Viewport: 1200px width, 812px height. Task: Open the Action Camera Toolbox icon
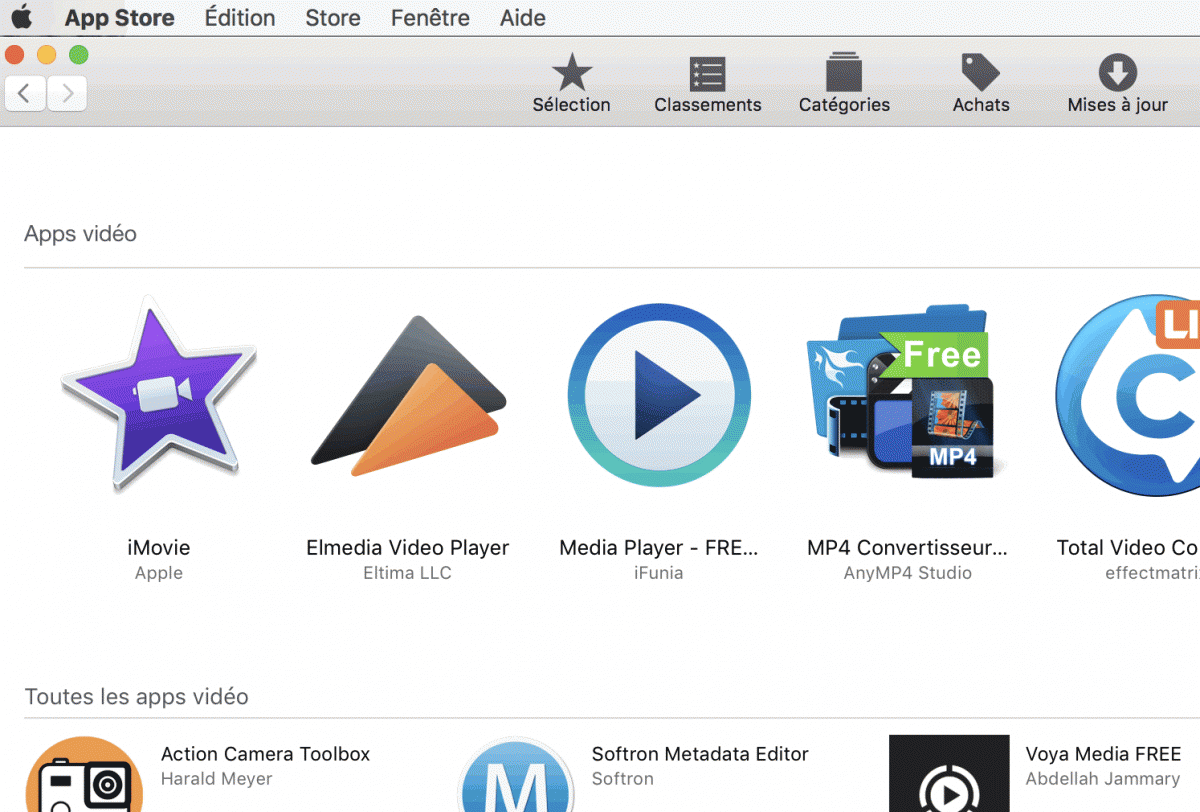pos(84,775)
